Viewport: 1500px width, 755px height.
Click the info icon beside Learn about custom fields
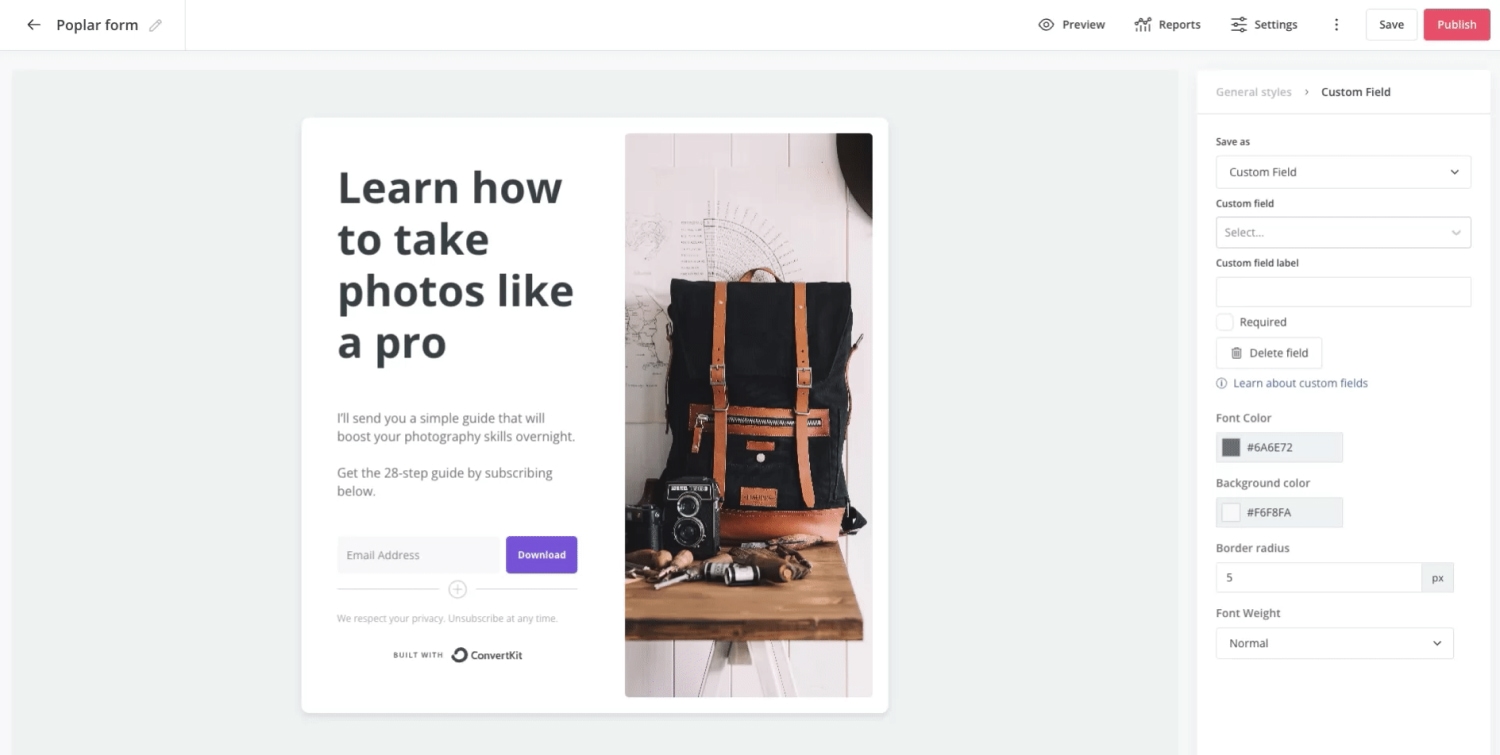point(1222,383)
